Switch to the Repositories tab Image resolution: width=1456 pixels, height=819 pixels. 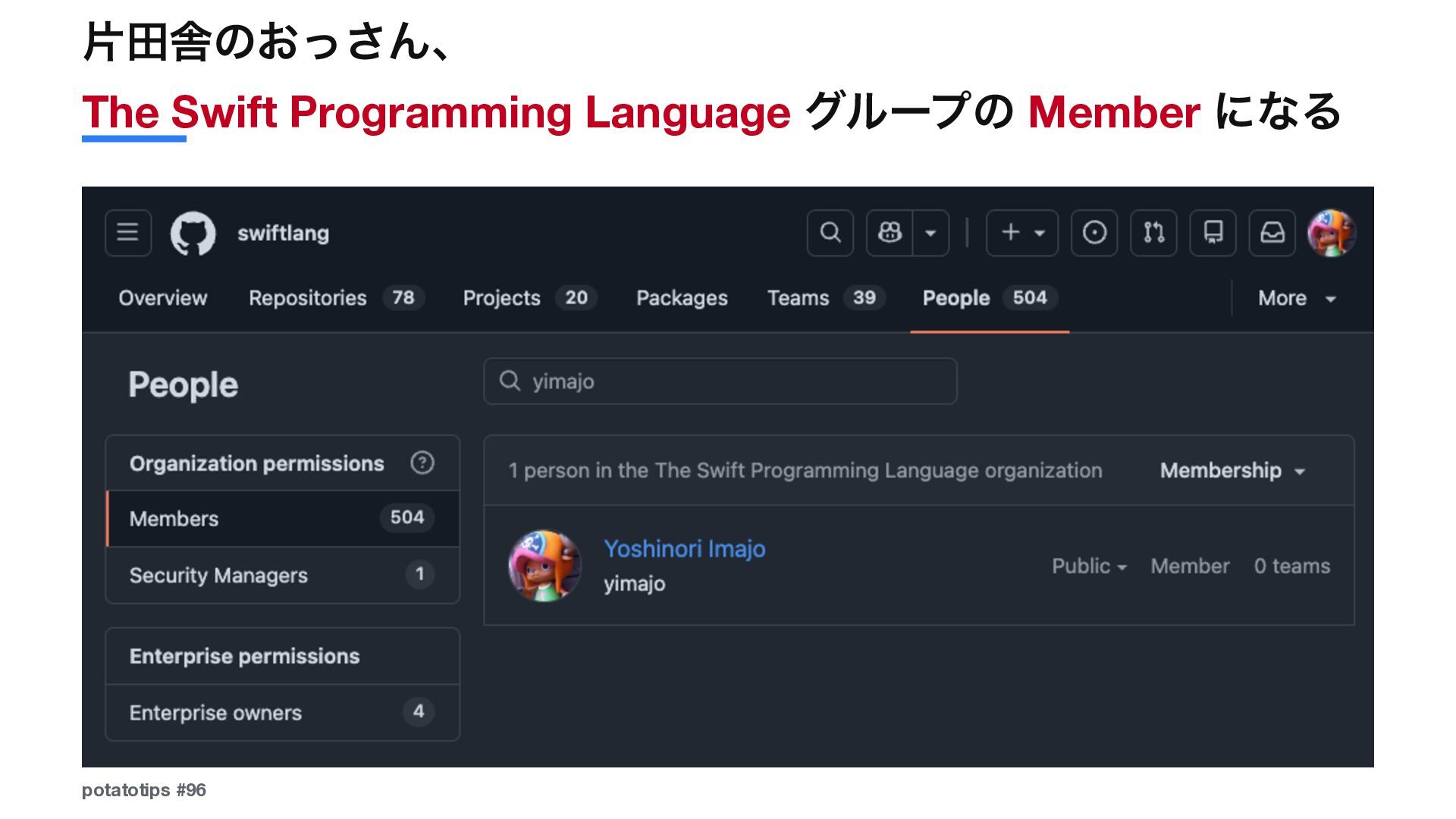coord(336,298)
